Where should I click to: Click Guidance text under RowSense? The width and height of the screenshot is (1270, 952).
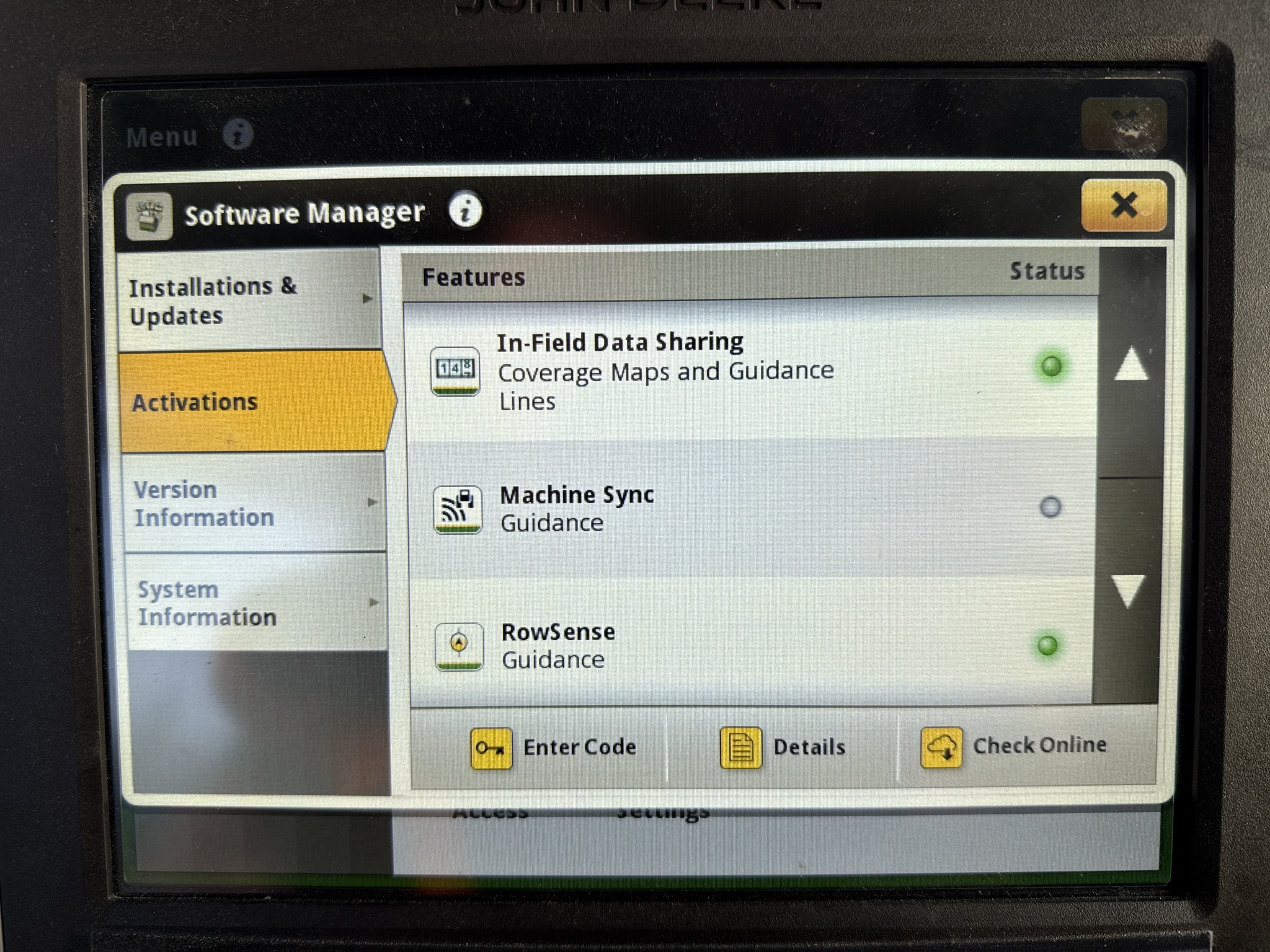point(553,660)
